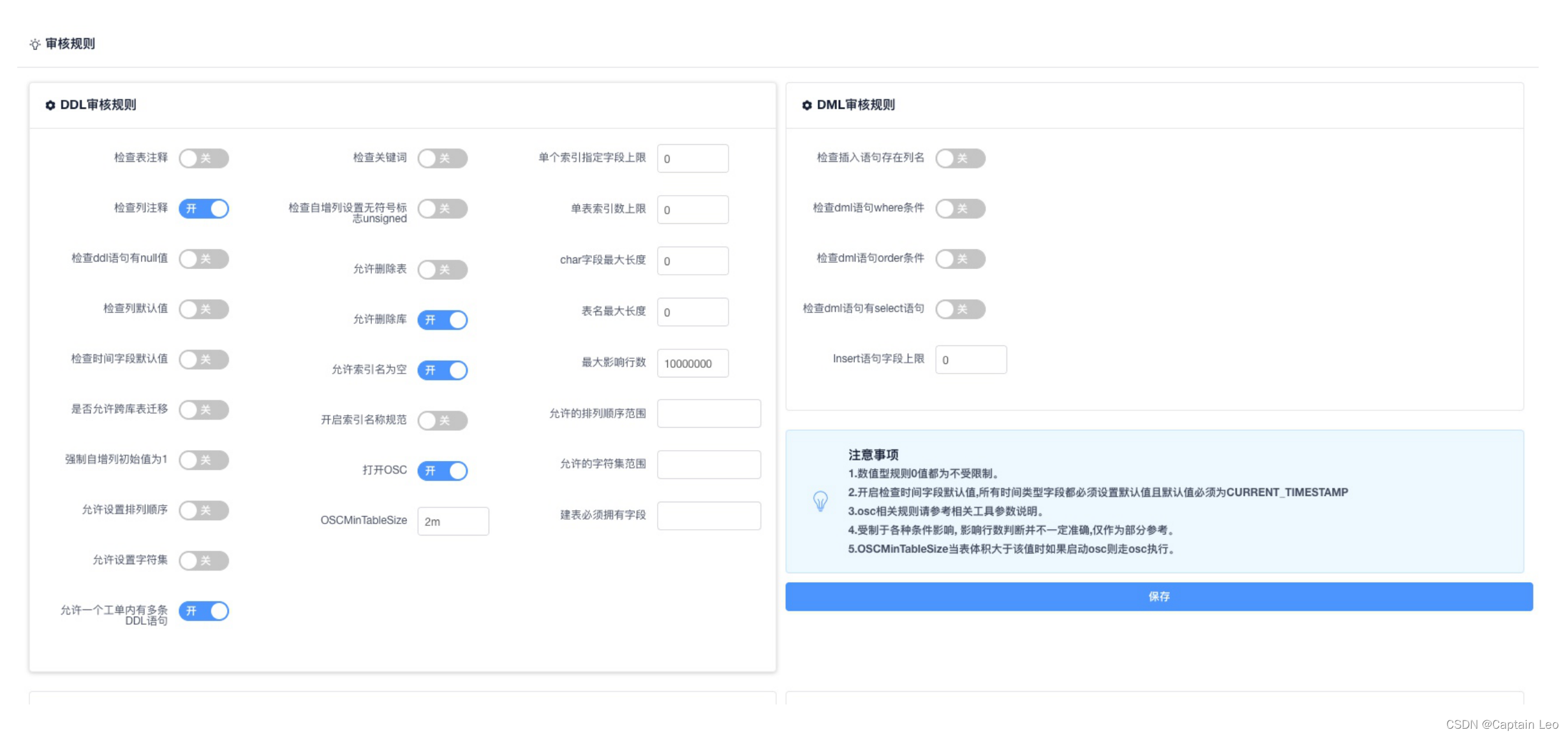This screenshot has height=737, width=1568.
Task: Enable 检查ddl语句有null值 switch
Action: pyautogui.click(x=203, y=259)
